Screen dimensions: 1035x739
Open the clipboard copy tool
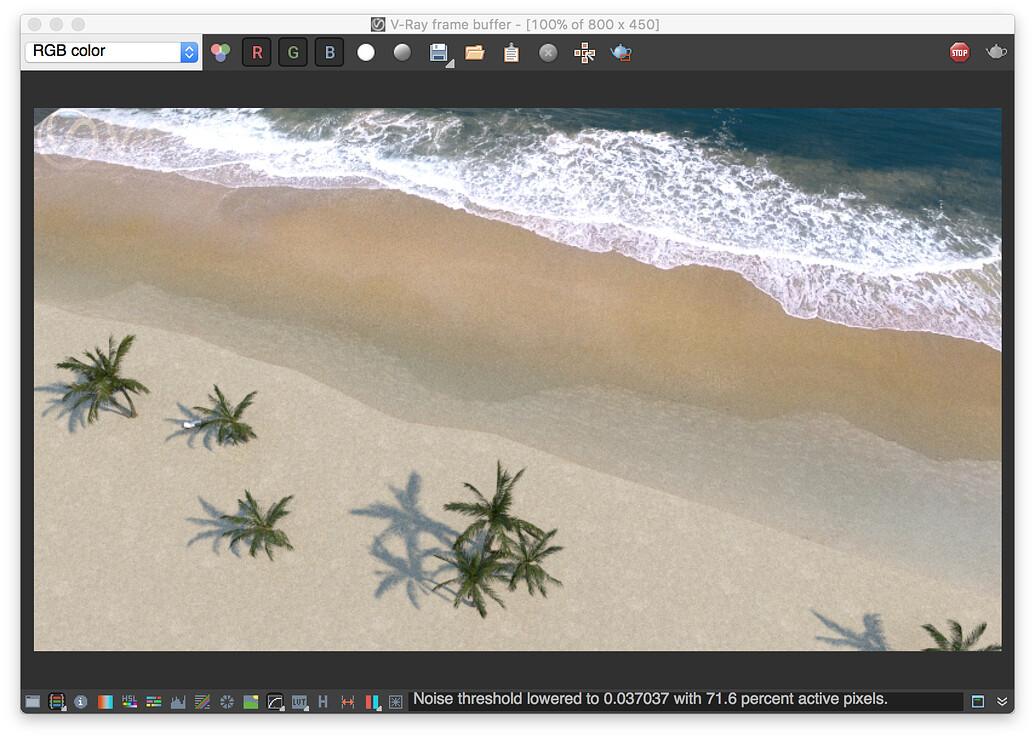tap(511, 52)
